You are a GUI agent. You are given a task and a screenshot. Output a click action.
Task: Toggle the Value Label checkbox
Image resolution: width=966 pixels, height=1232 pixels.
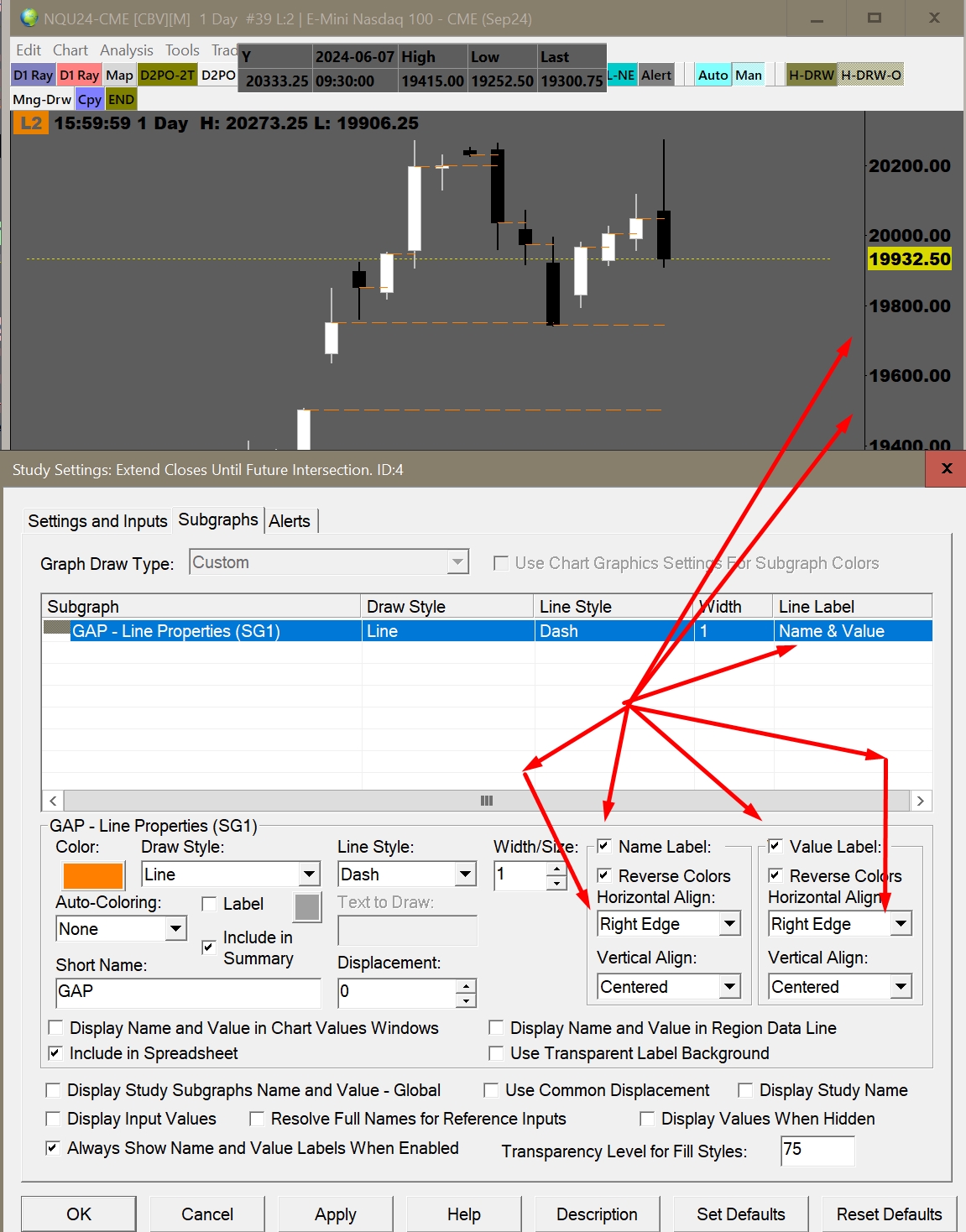775,846
